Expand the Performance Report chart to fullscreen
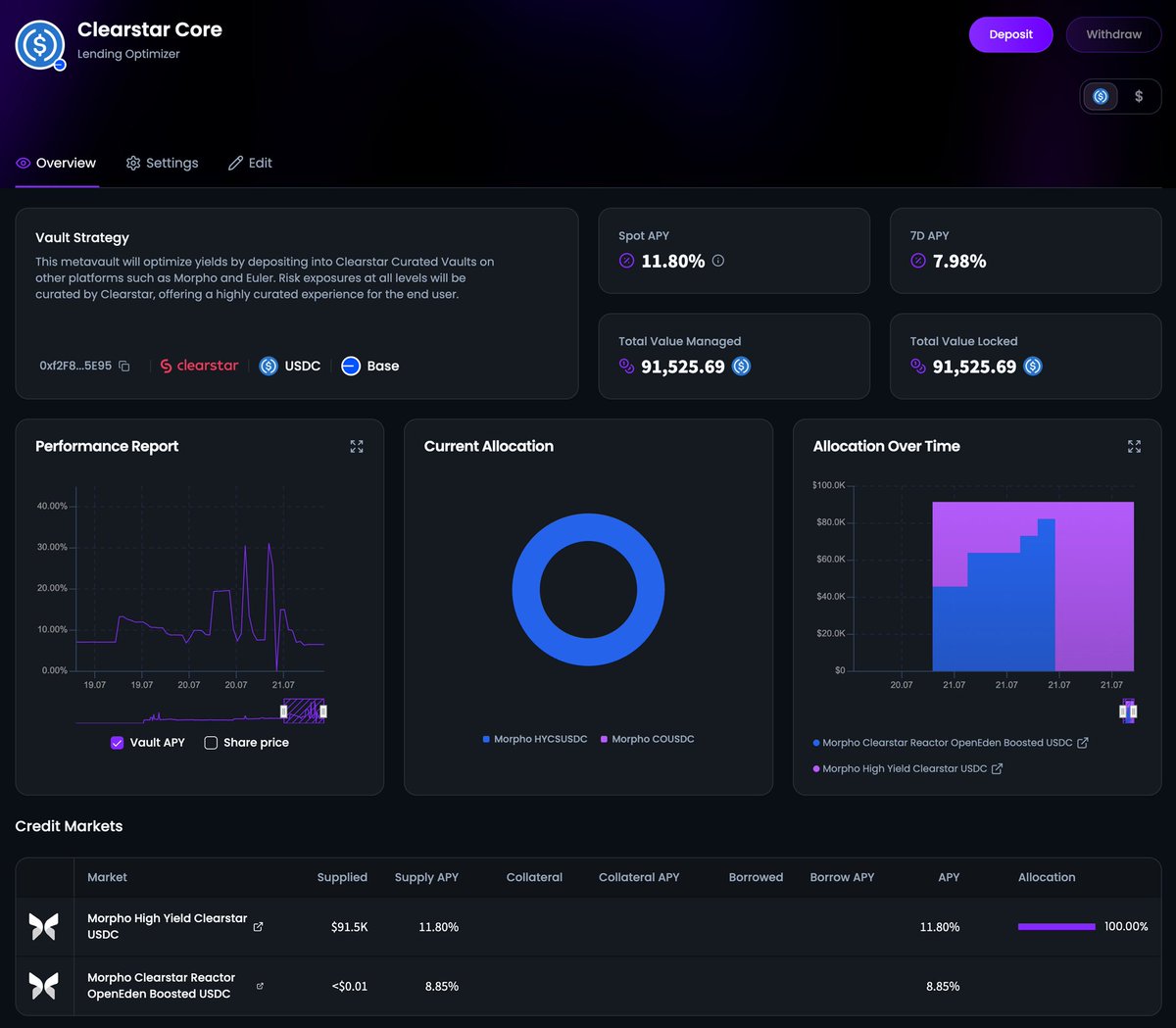Viewport: 1176px width, 1028px height. pos(357,446)
